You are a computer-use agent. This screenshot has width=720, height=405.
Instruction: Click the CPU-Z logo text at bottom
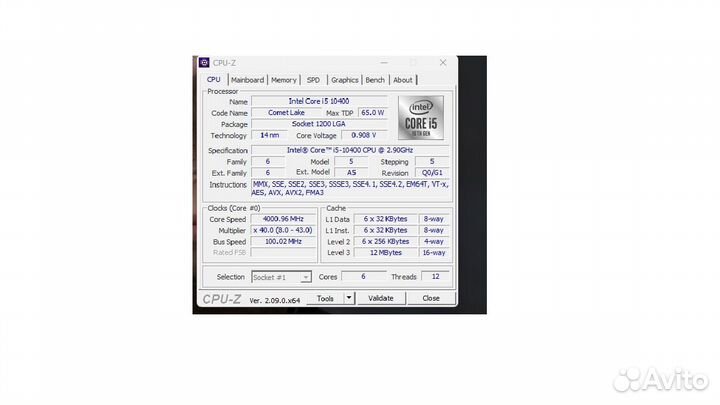coord(222,299)
